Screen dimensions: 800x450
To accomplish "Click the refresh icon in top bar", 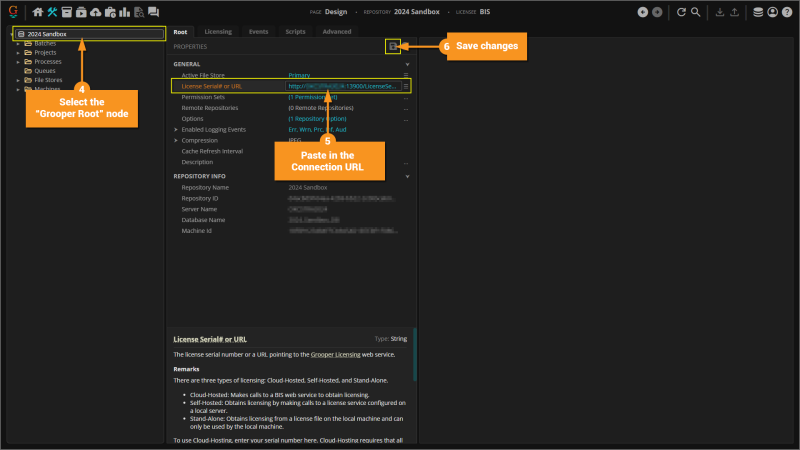I will coord(681,12).
